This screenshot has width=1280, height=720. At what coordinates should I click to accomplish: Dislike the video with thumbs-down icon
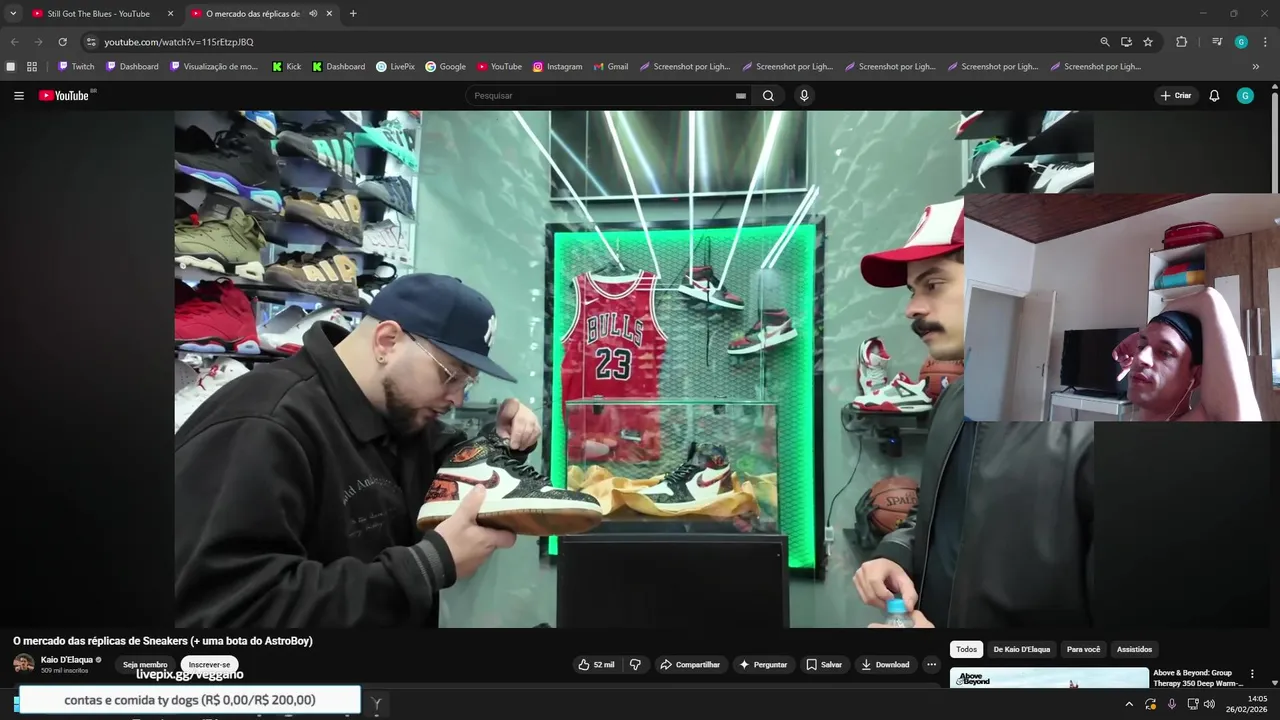tap(635, 665)
